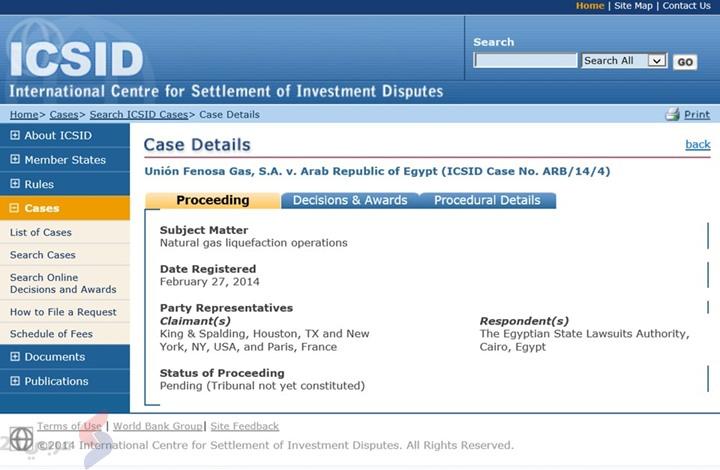The image size is (720, 470).
Task: Open the Search All dropdown
Action: (x=656, y=61)
